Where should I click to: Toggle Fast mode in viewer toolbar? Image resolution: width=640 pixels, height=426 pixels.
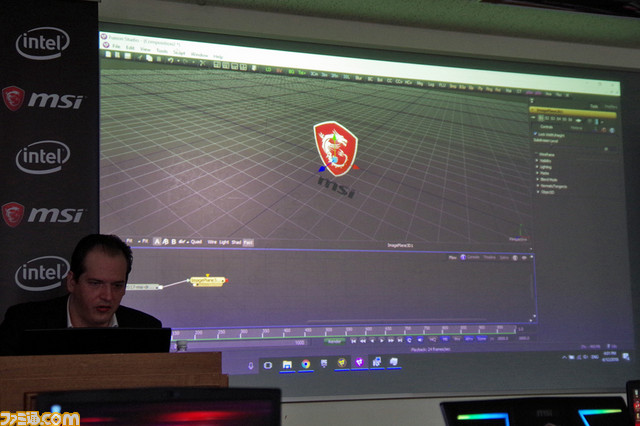pos(248,243)
